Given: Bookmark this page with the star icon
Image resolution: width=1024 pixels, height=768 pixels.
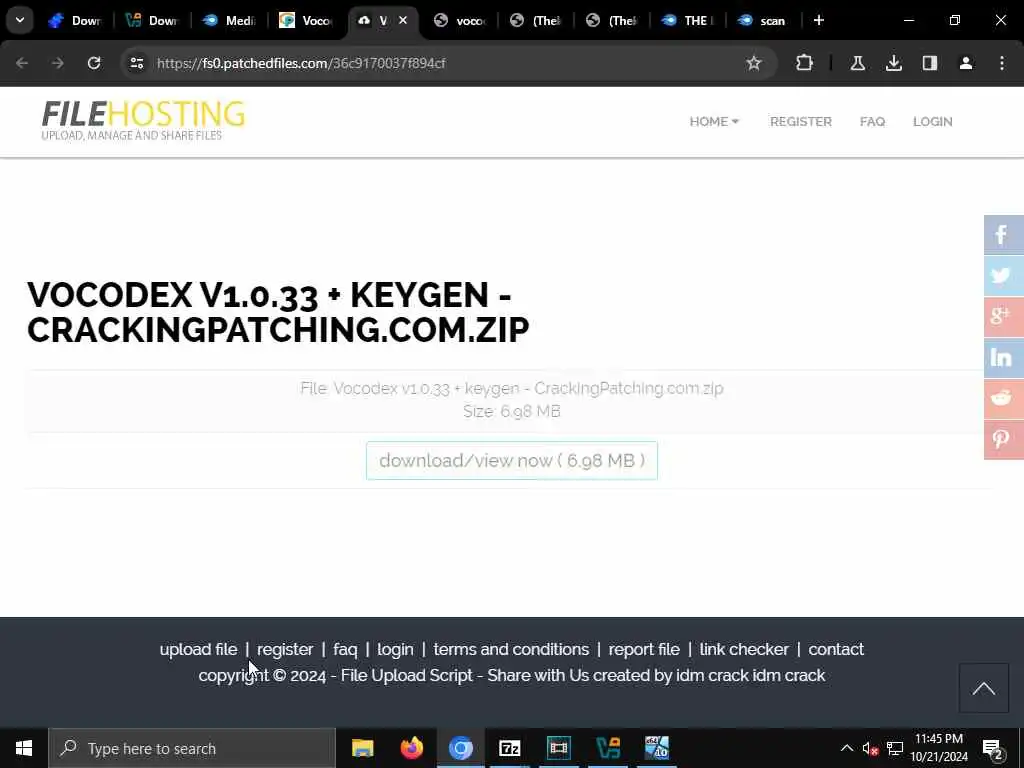Looking at the screenshot, I should tap(754, 63).
